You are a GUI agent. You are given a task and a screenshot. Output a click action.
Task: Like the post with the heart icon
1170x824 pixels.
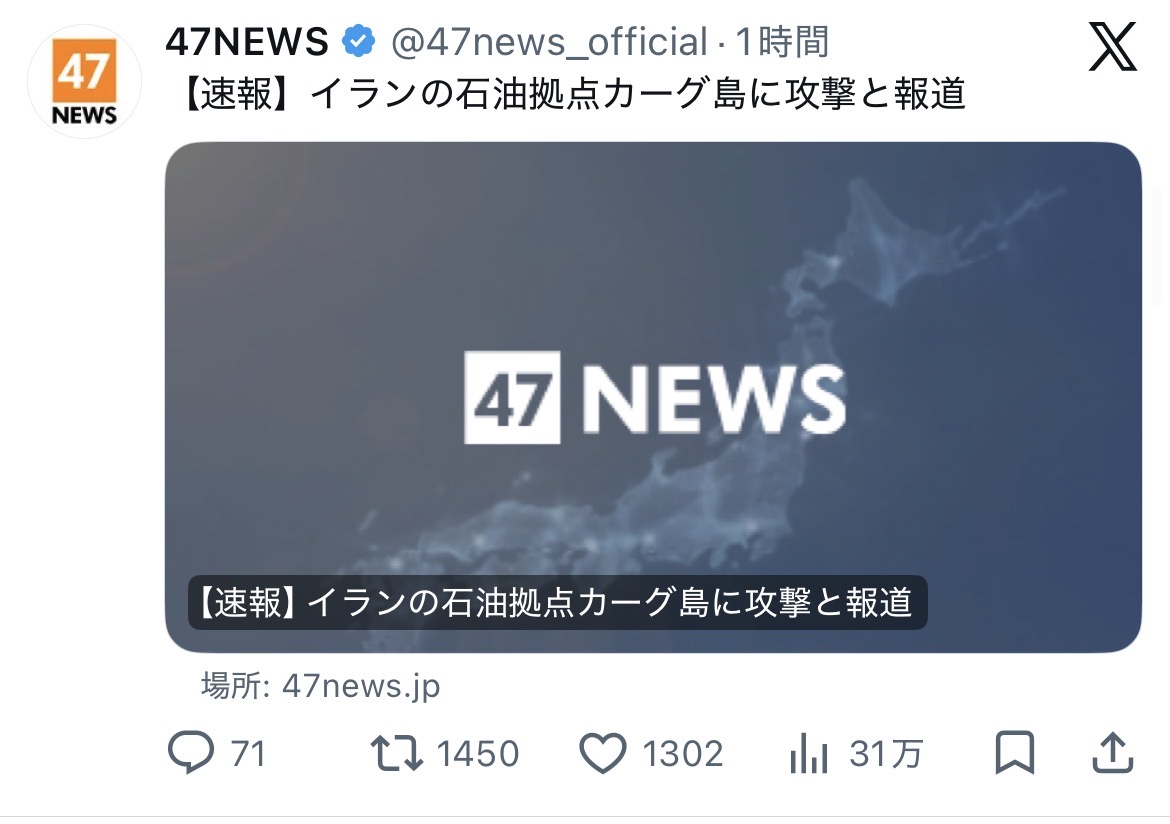tap(603, 752)
